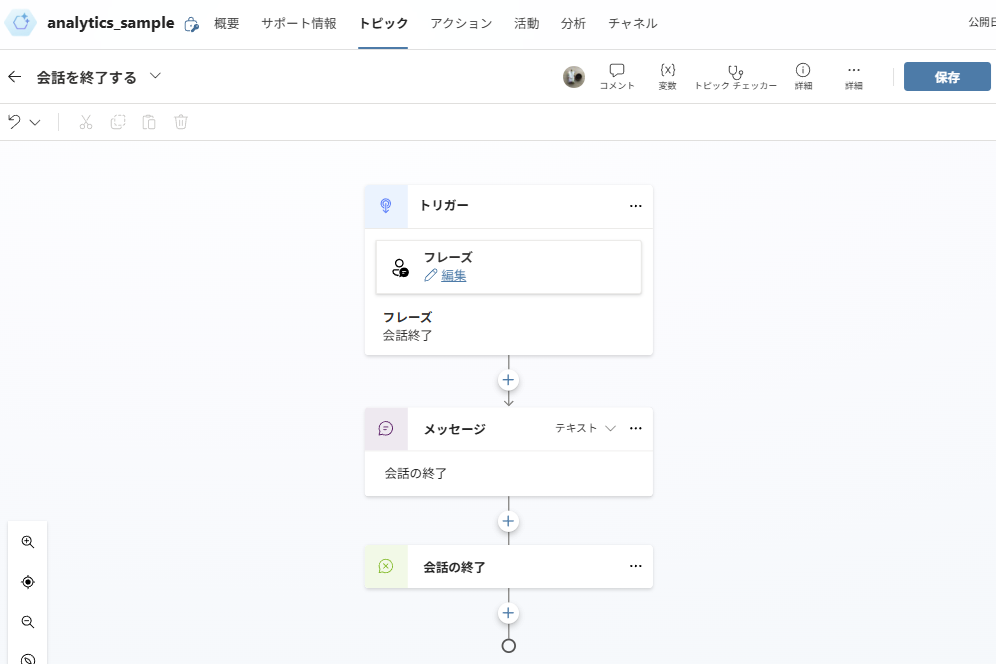Click the 会話の終了 message text field
996x664 pixels.
coord(509,473)
